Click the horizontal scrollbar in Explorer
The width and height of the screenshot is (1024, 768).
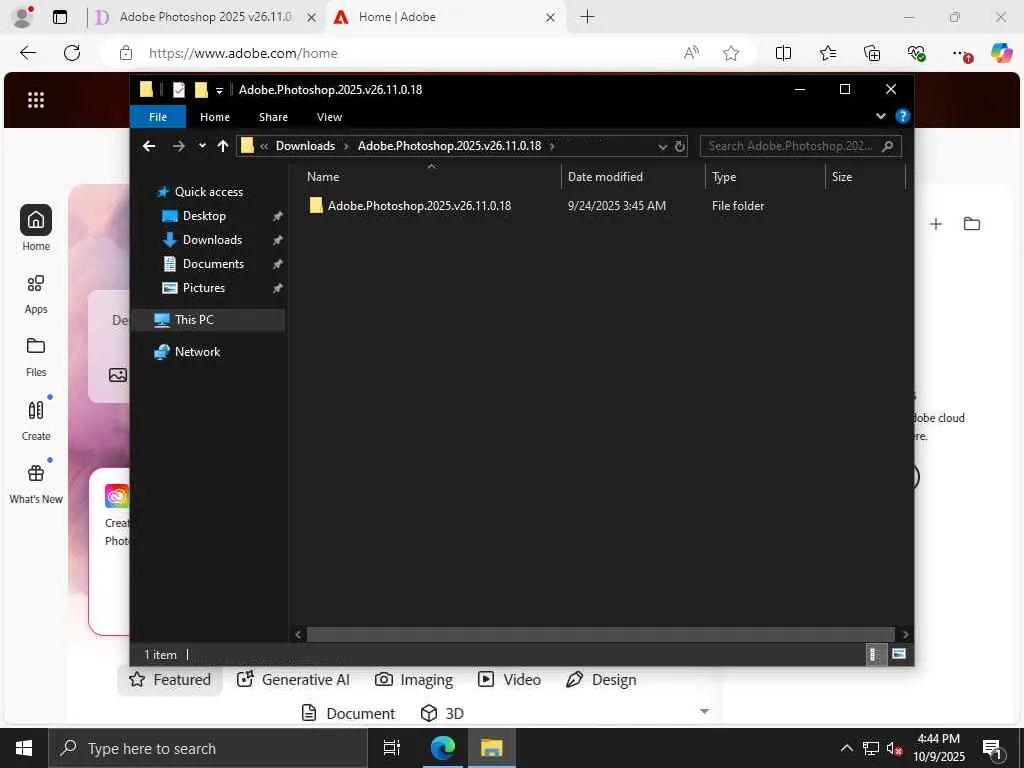600,634
